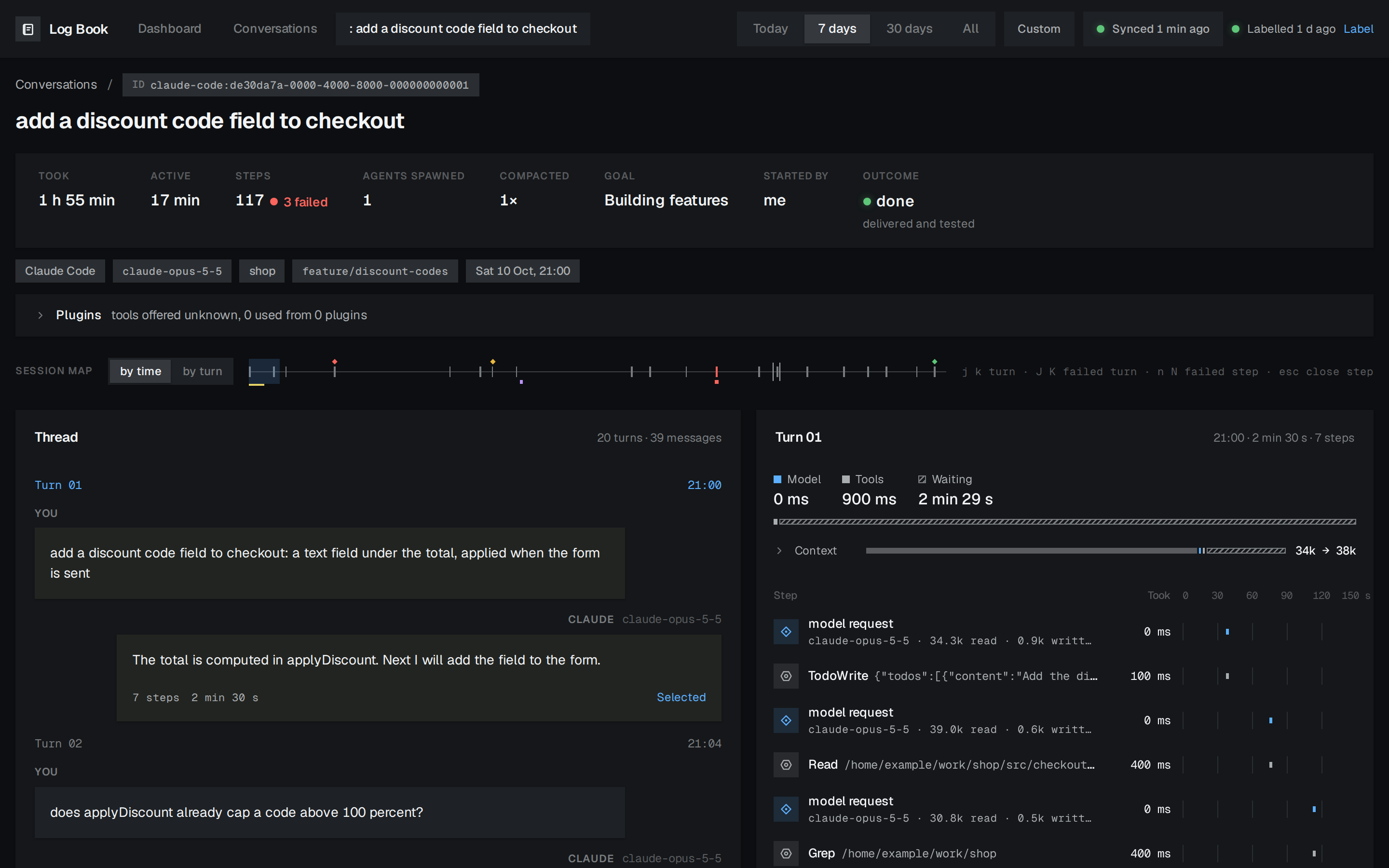The height and width of the screenshot is (868, 1389).
Task: Click the '3 failed' steps indicator
Action: coord(299,202)
